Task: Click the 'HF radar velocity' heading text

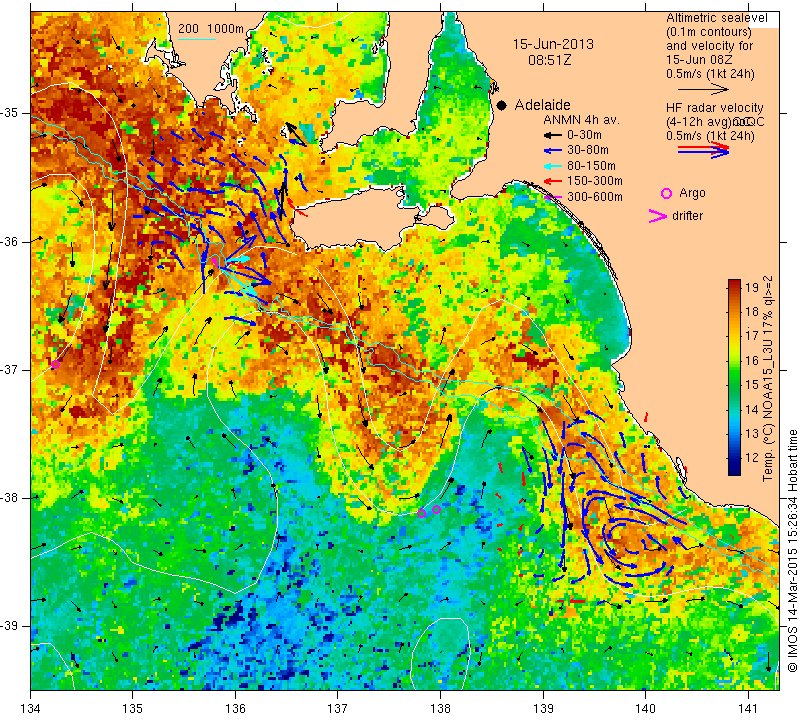Action: (x=715, y=108)
